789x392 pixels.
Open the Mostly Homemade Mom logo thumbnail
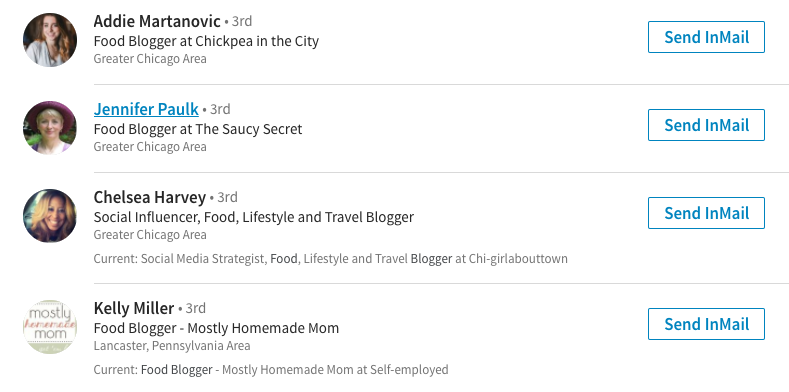(x=50, y=327)
